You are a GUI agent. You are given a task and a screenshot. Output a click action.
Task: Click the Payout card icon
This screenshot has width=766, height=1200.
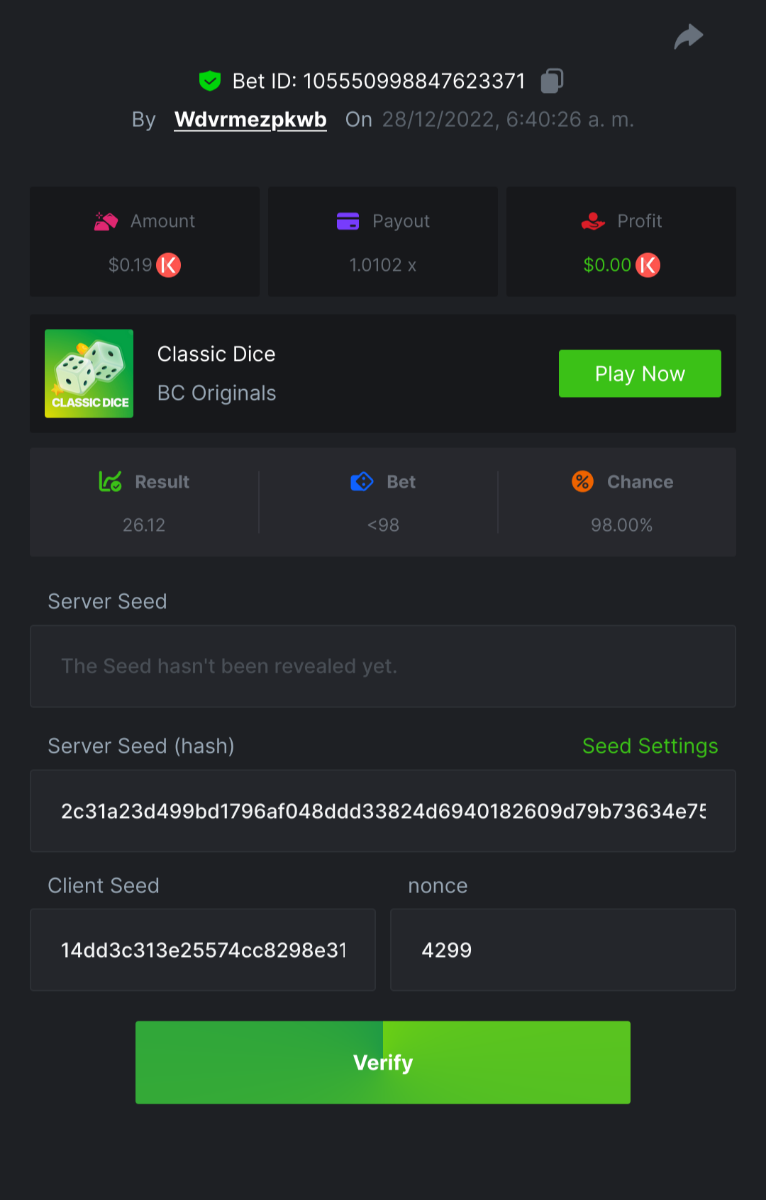pyautogui.click(x=348, y=221)
